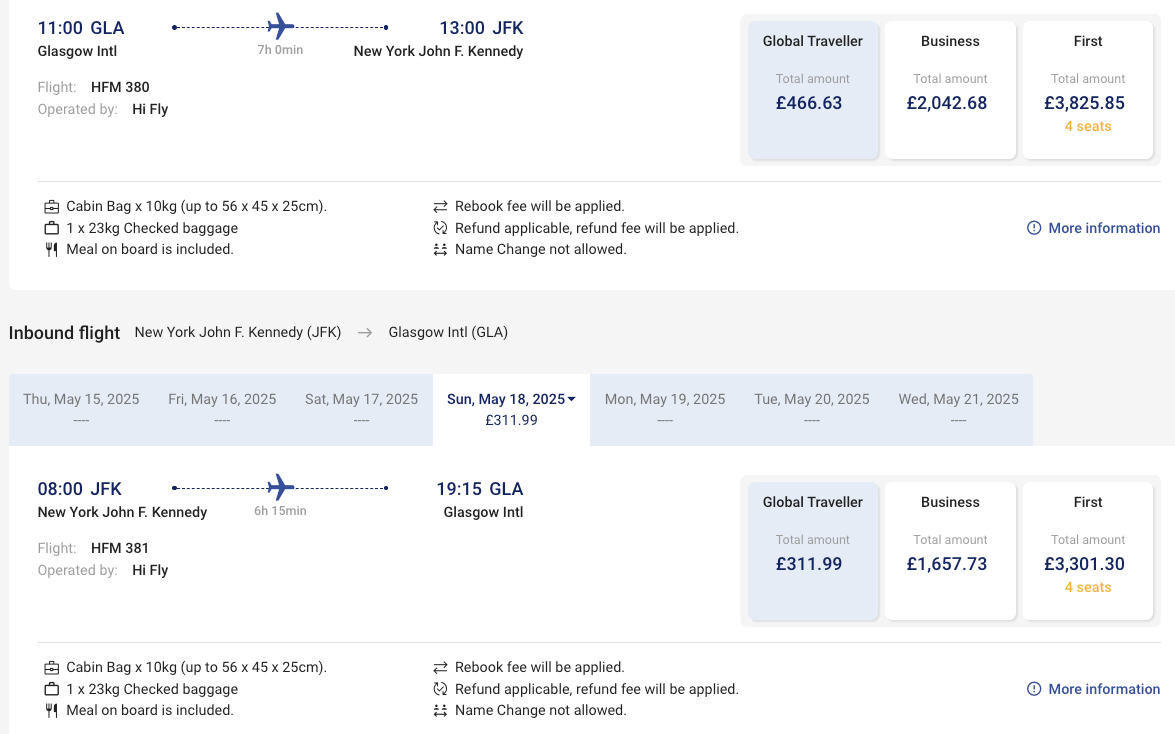Screen dimensions: 1175x734
Task: Open inbound flight More information
Action: tap(1094, 689)
